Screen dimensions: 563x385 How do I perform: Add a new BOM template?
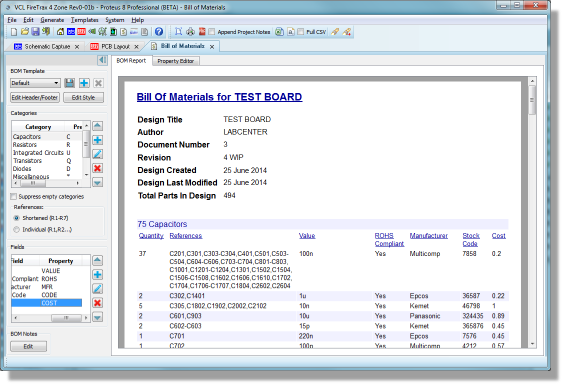click(x=84, y=83)
